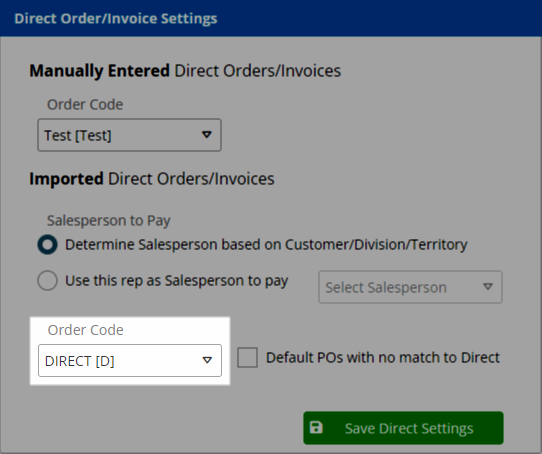Click the Default POs with no match to Direct label
The image size is (542, 454).
tap(383, 358)
